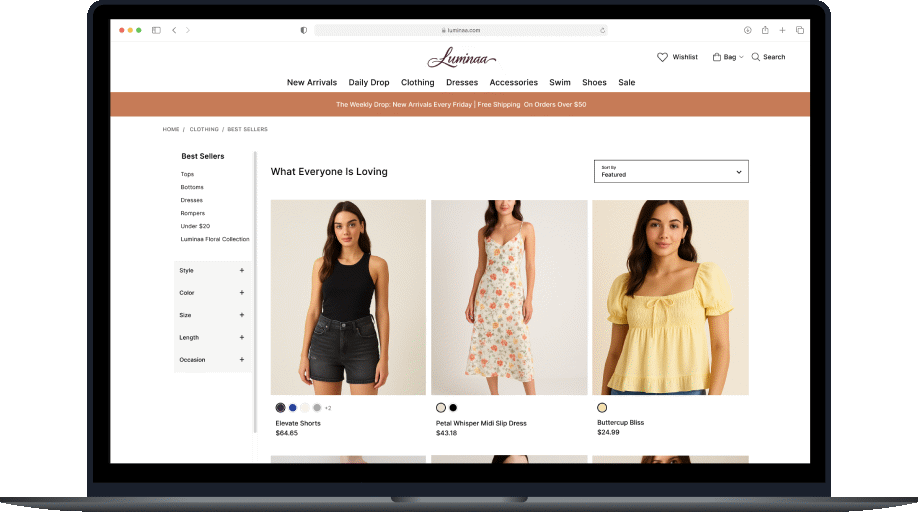Click the Buttercup Bliss title
The height and width of the screenshot is (512, 918).
point(621,422)
